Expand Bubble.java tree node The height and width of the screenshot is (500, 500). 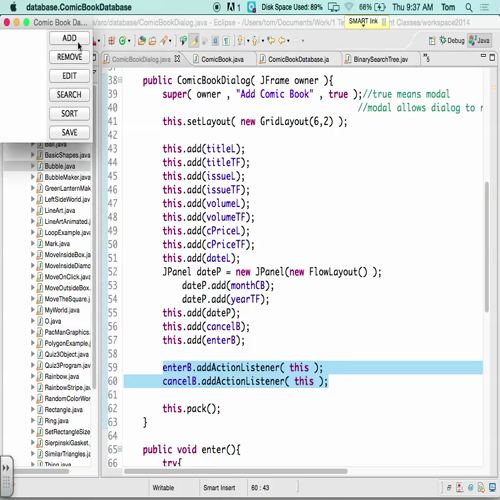[33, 166]
